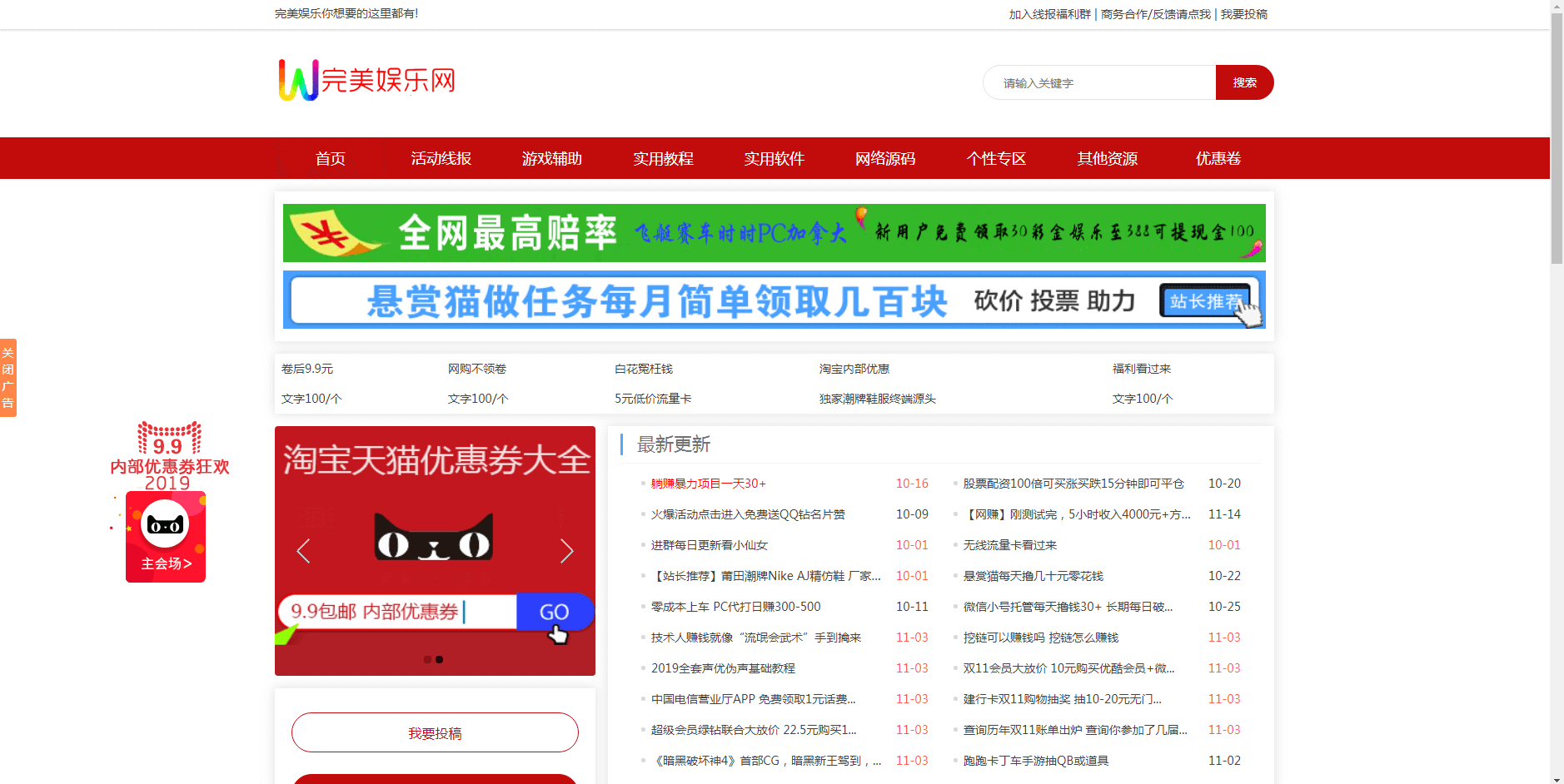Close the side ad via 关闭广告
The image size is (1564, 784).
[8, 376]
